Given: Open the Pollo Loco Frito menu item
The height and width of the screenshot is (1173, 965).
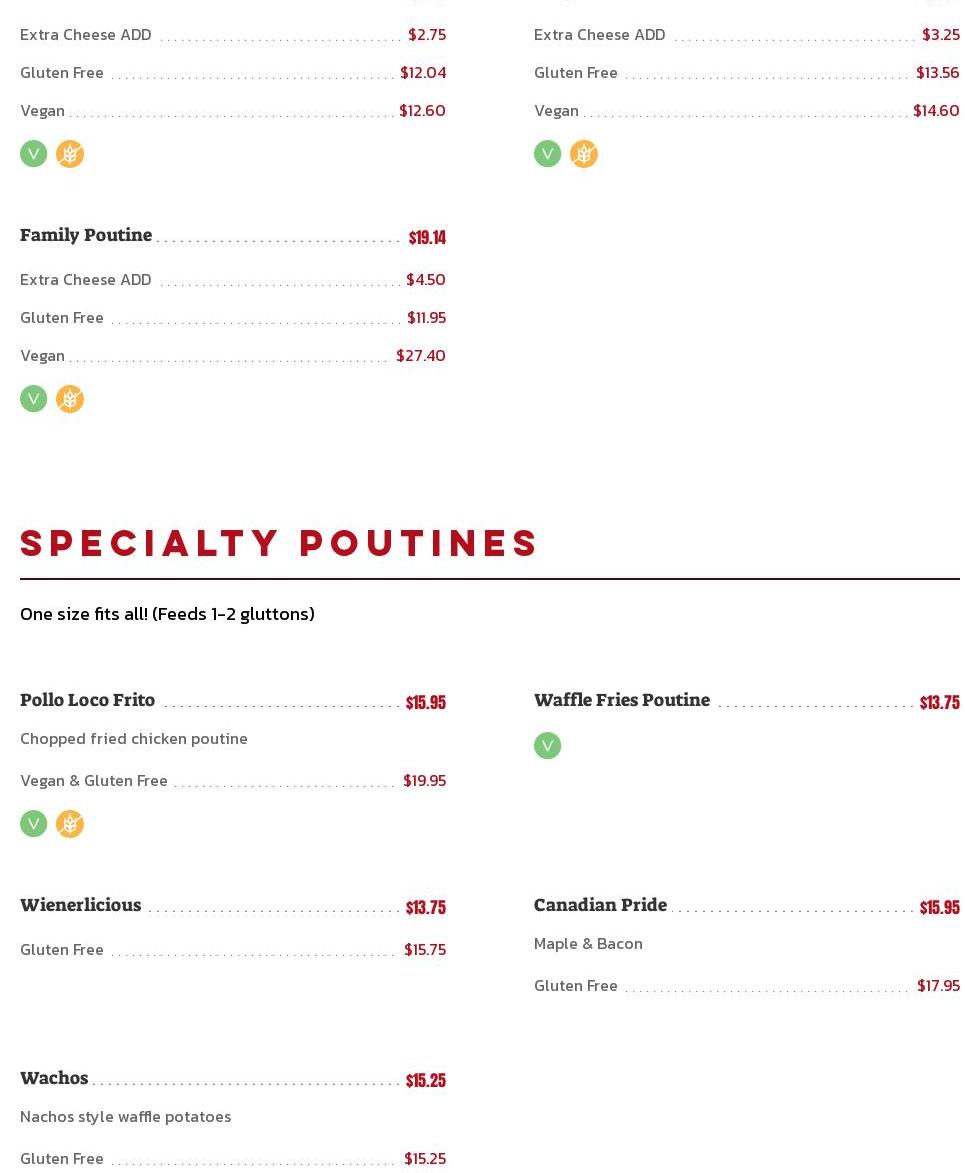Looking at the screenshot, I should click(x=87, y=700).
